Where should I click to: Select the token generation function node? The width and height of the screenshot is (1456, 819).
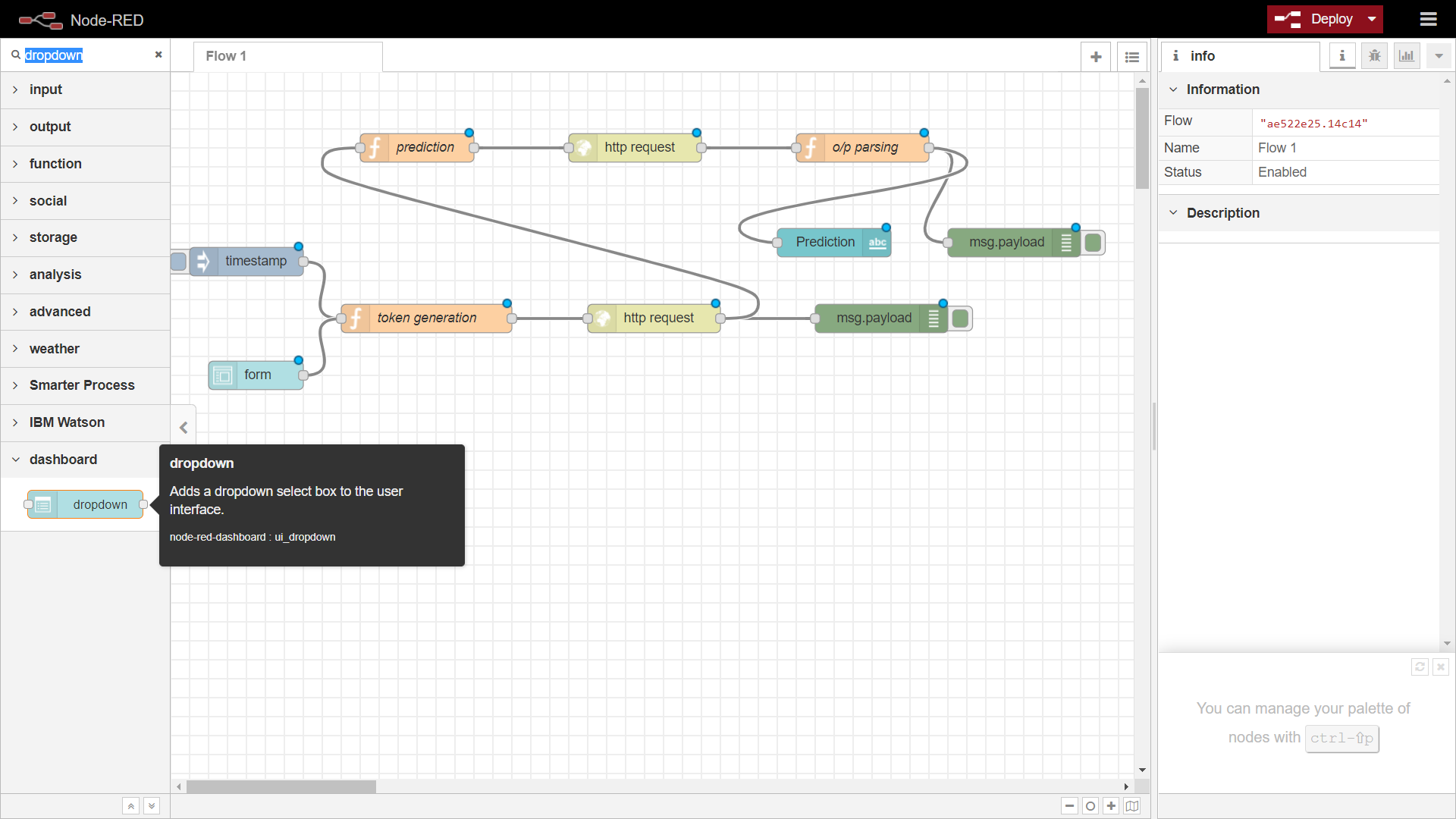427,318
